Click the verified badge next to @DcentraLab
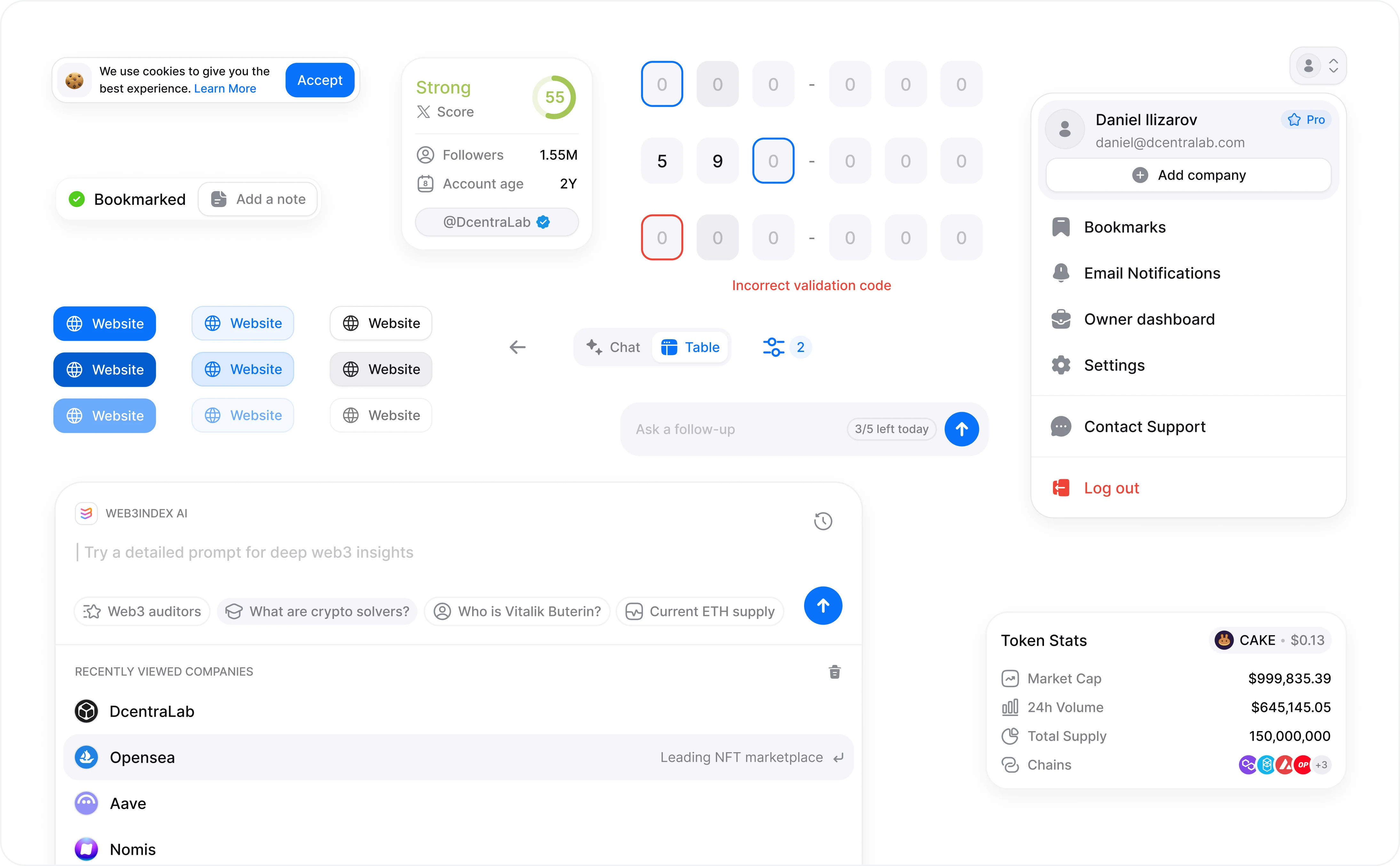This screenshot has height=866, width=1400. tap(543, 222)
